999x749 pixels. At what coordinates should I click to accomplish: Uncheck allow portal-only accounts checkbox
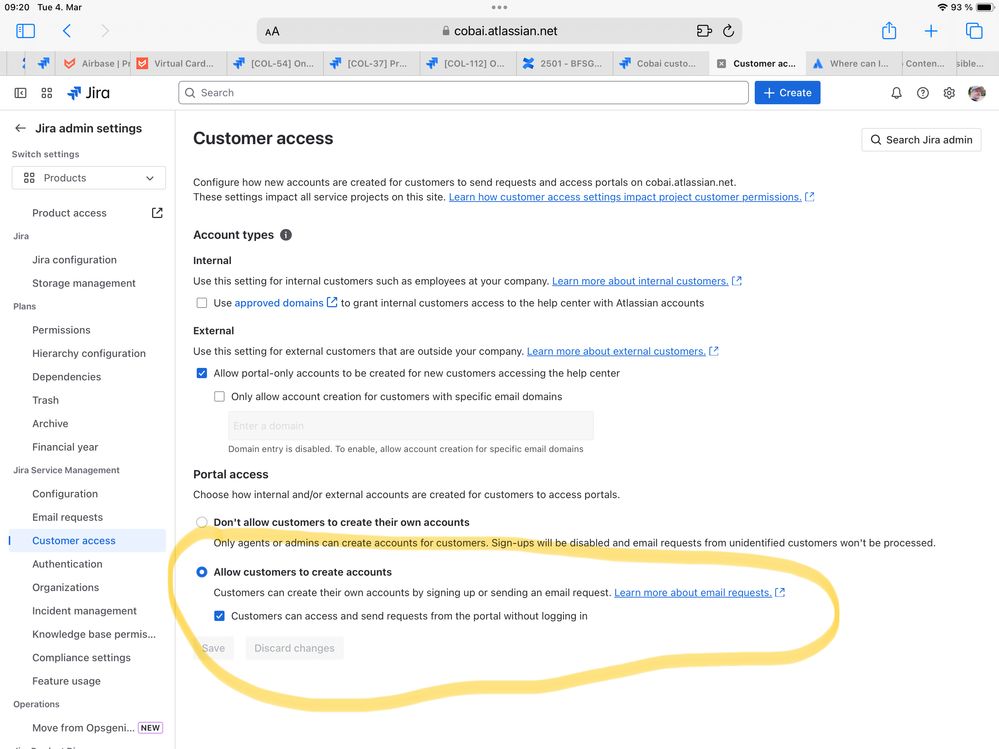coord(202,373)
